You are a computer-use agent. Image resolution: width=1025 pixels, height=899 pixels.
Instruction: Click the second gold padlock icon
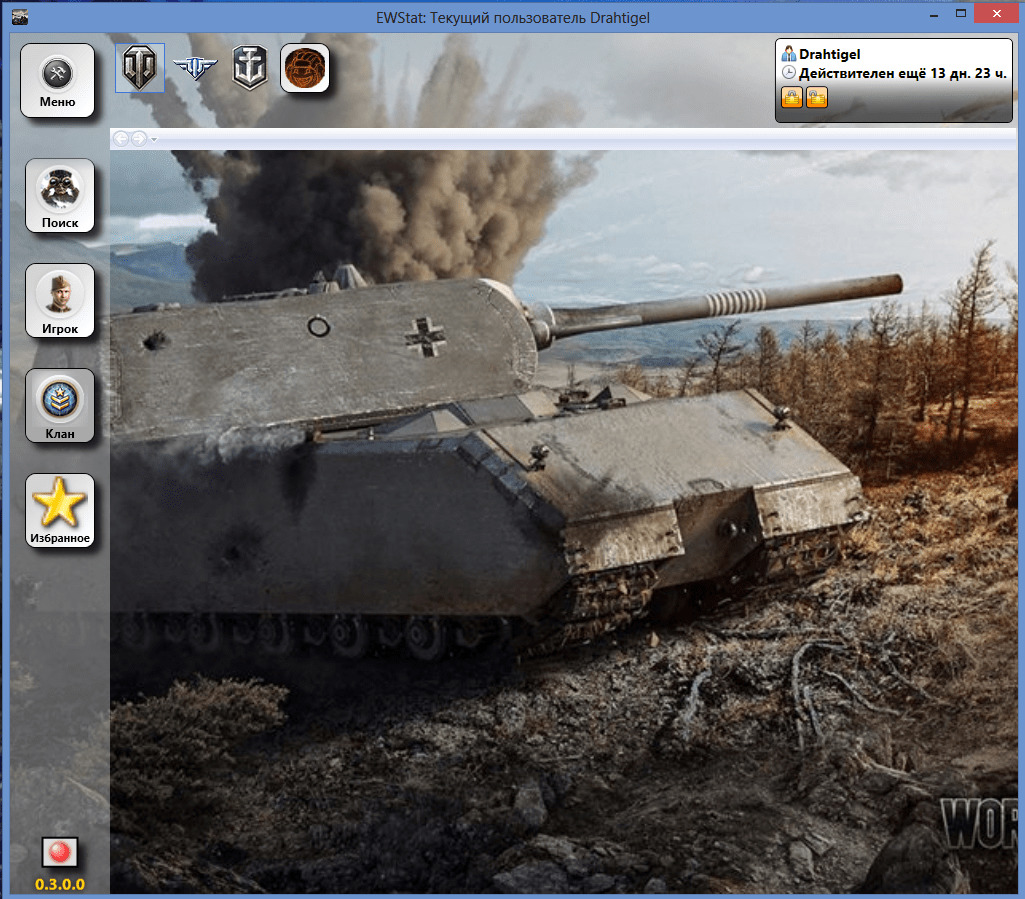pyautogui.click(x=816, y=97)
